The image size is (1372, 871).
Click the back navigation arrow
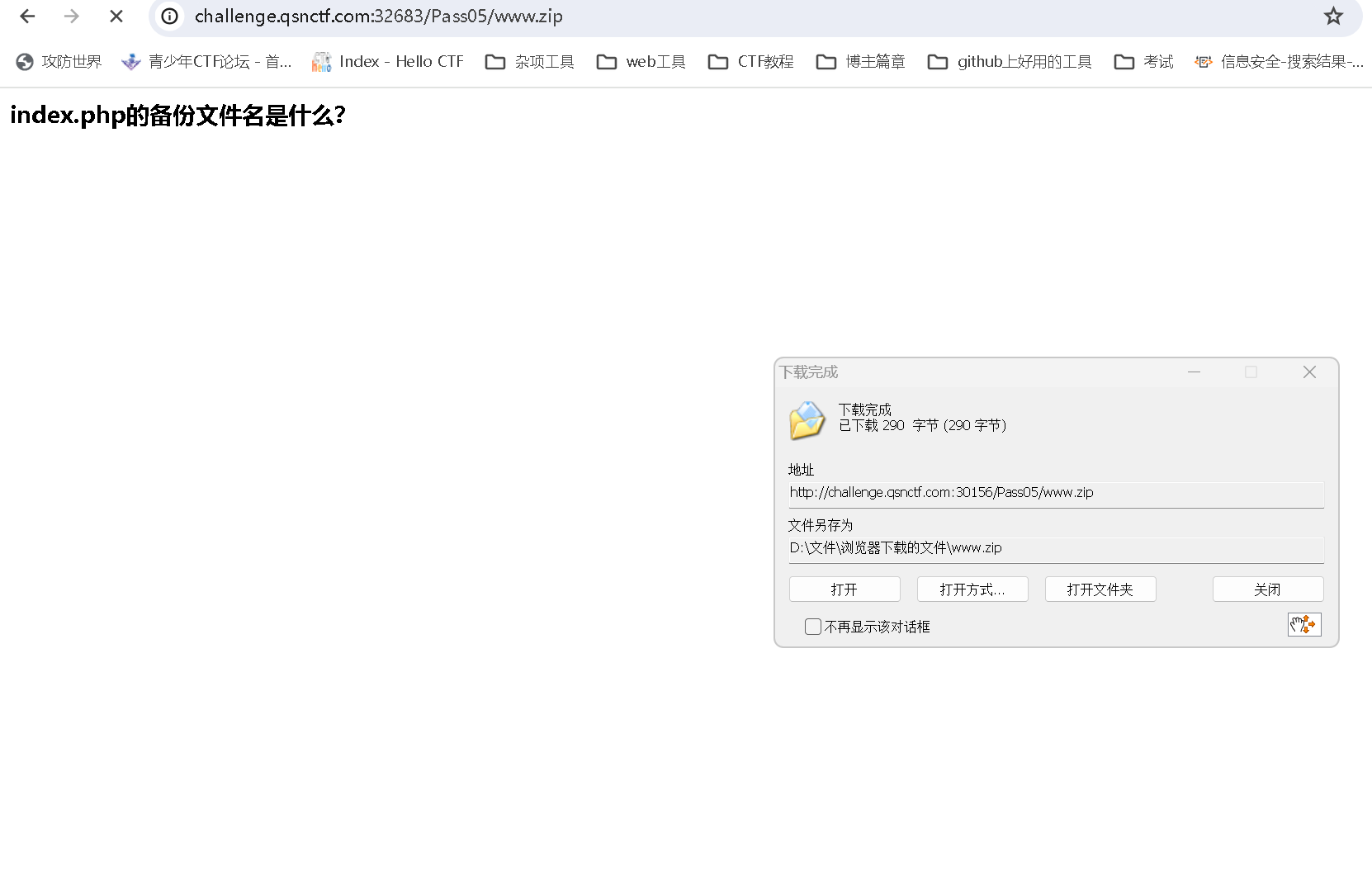tap(27, 16)
